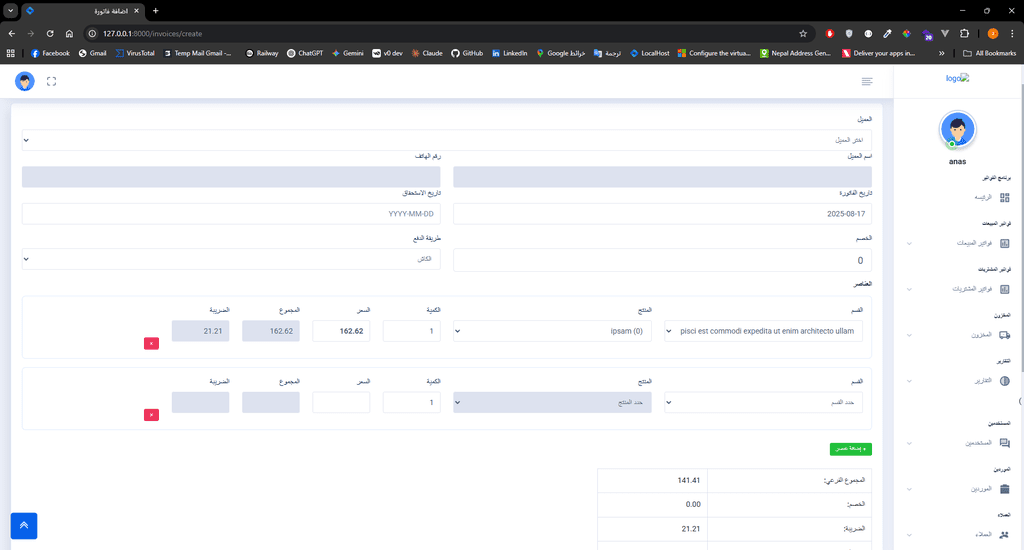1024x550 pixels.
Task: Click the tax total value 21.21 in summary
Action: tap(691, 528)
